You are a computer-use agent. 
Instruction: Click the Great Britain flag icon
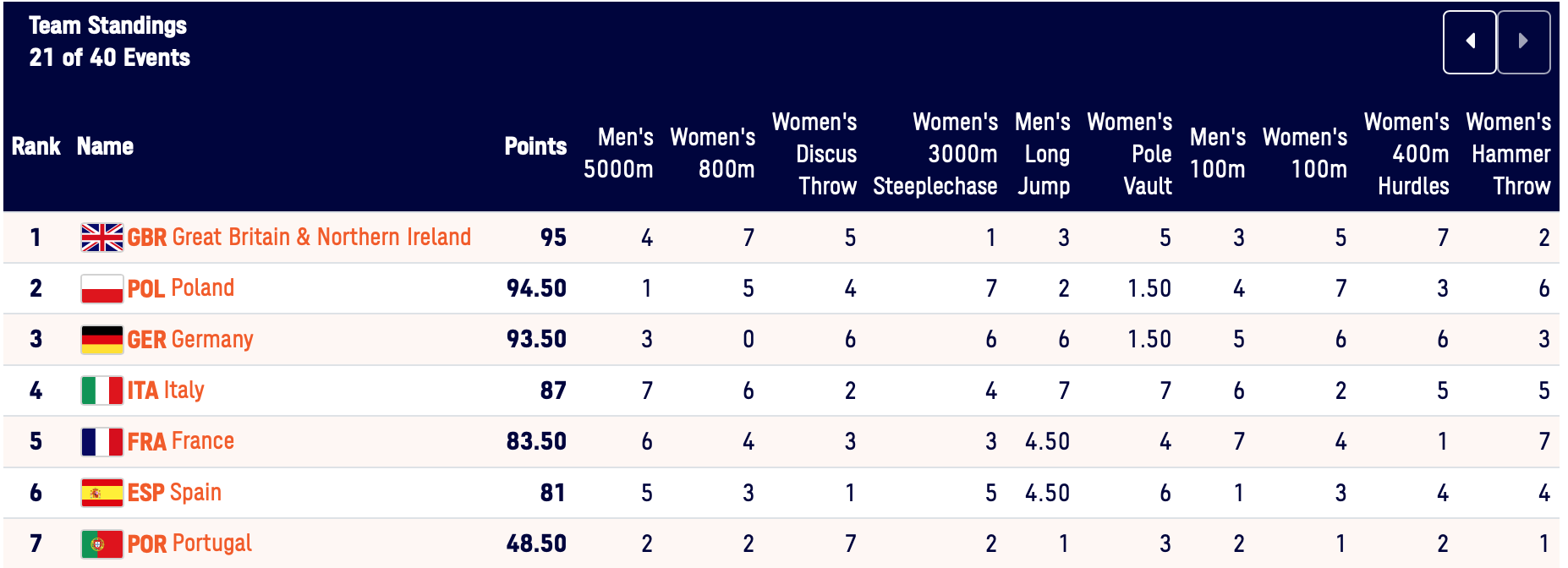pos(101,238)
